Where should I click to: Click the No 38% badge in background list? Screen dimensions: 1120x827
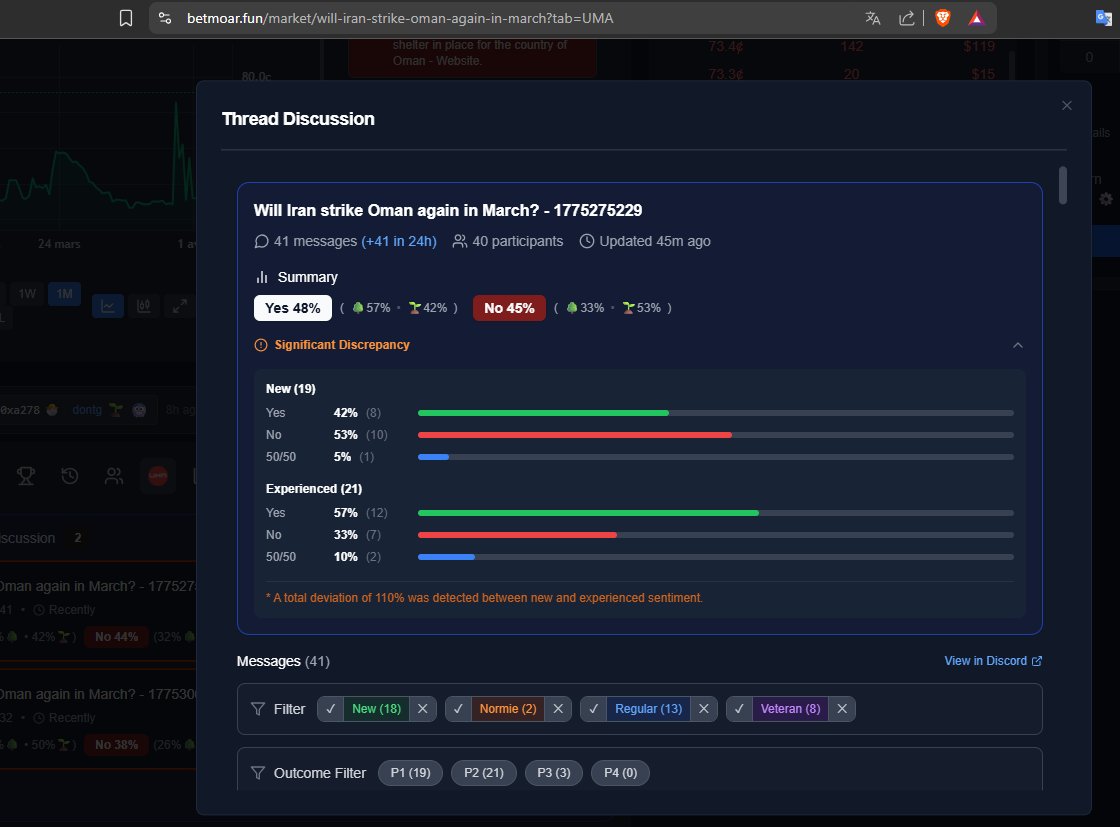coord(116,744)
